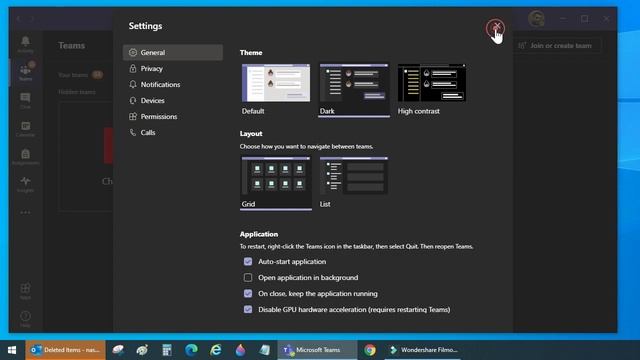Open the Windows Start menu
Screen dimensions: 640x360
[12, 350]
